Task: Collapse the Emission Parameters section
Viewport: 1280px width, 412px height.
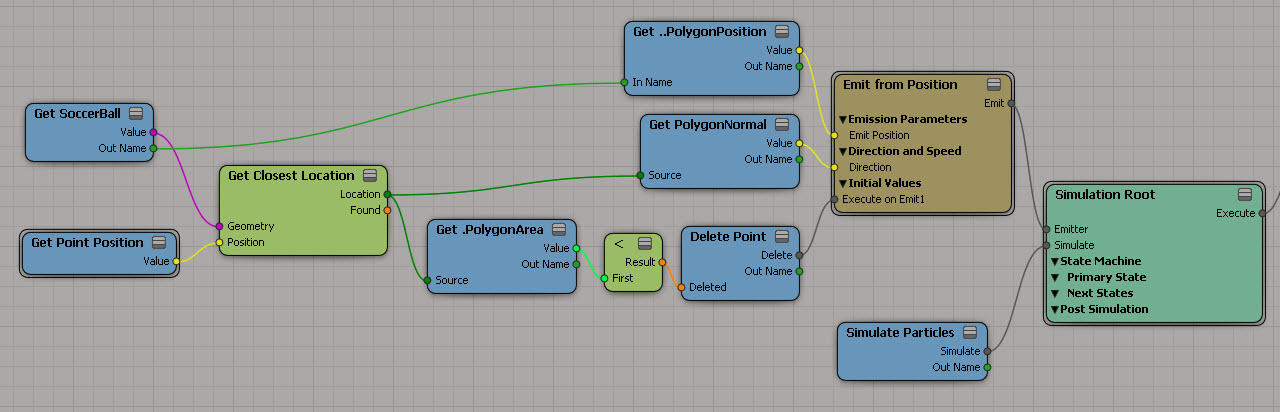Action: (x=843, y=119)
